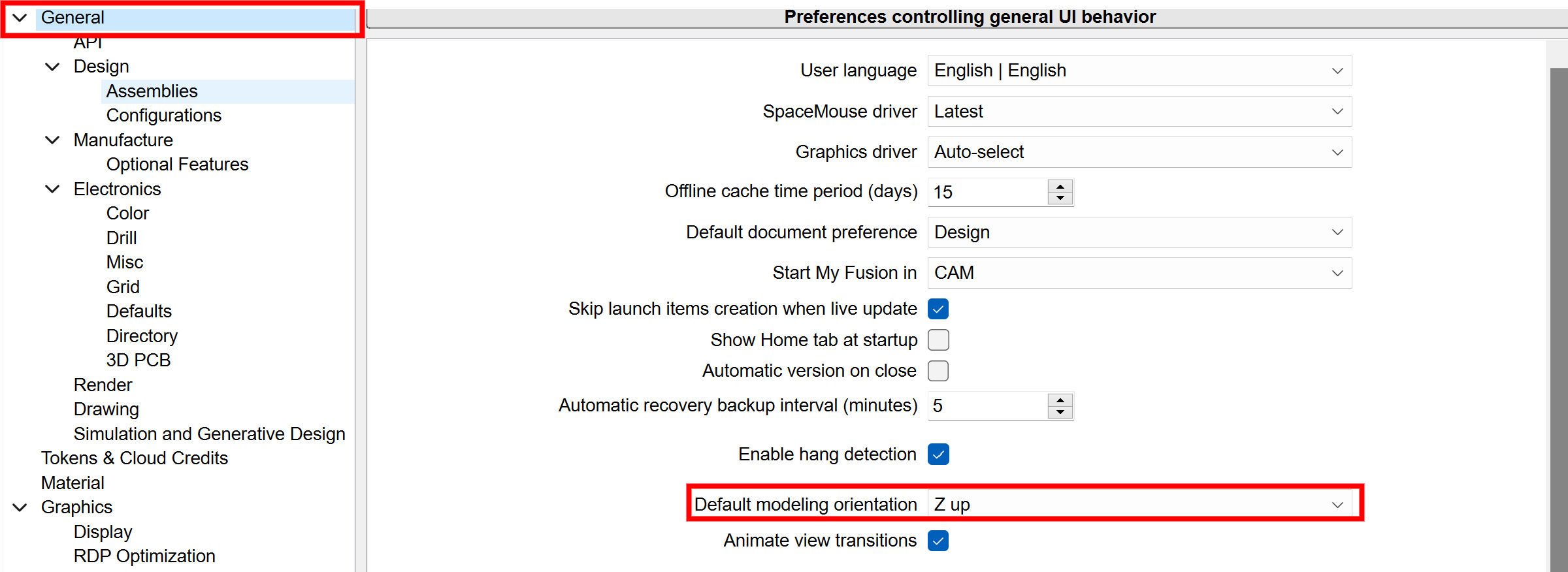1568x572 pixels.
Task: Uncheck Skip launch items creation checkbox
Action: [938, 309]
